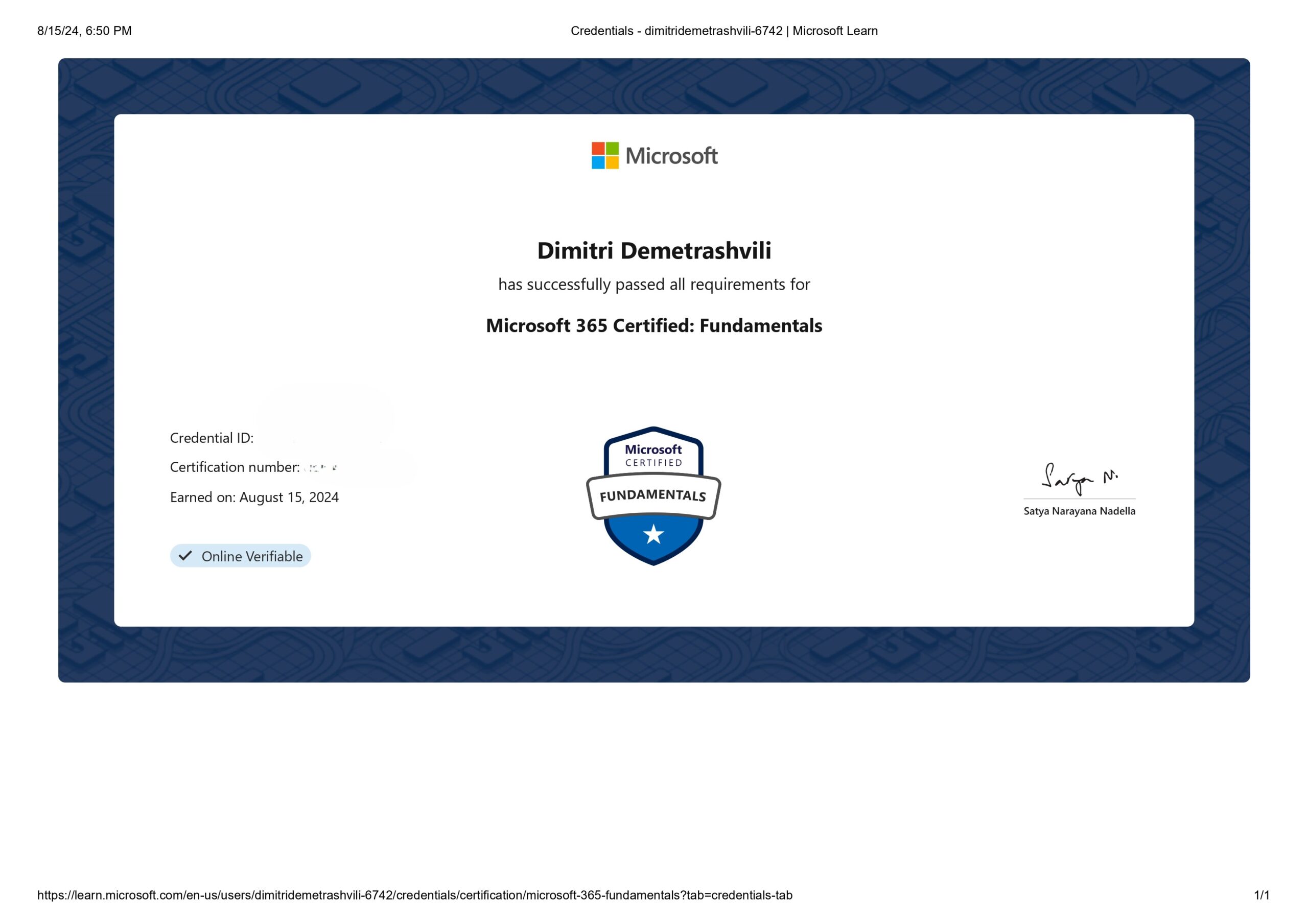1308x924 pixels.
Task: Click the FUNDAMENTALS banner on the badge
Action: click(653, 495)
